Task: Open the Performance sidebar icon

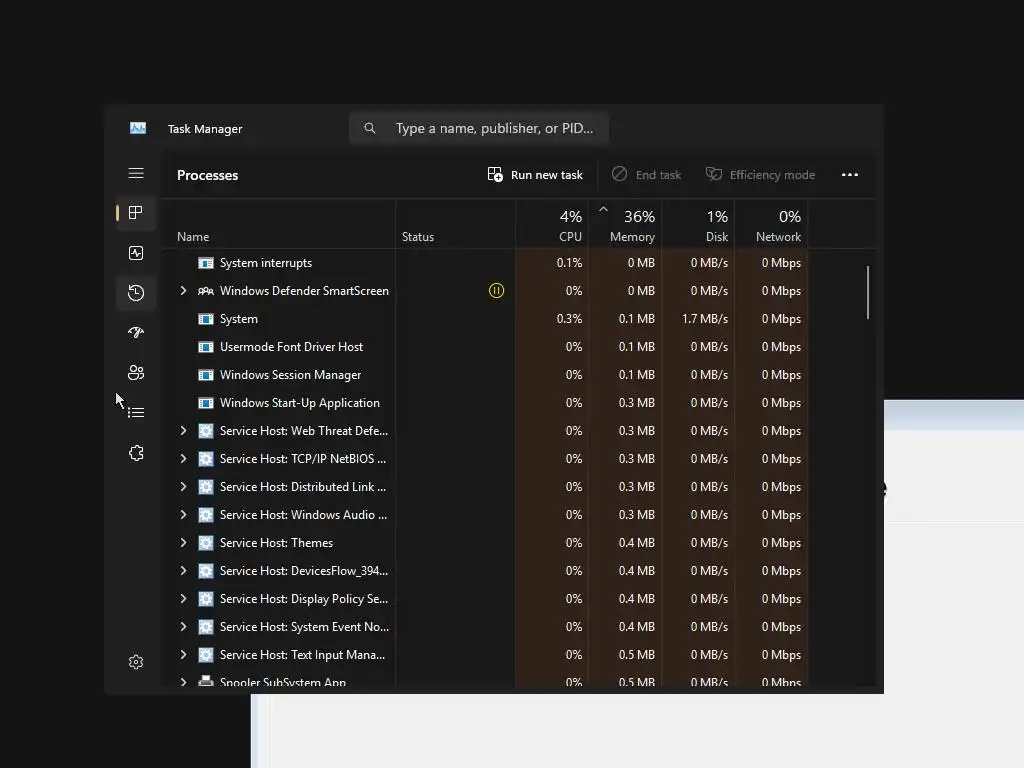Action: pyautogui.click(x=136, y=253)
